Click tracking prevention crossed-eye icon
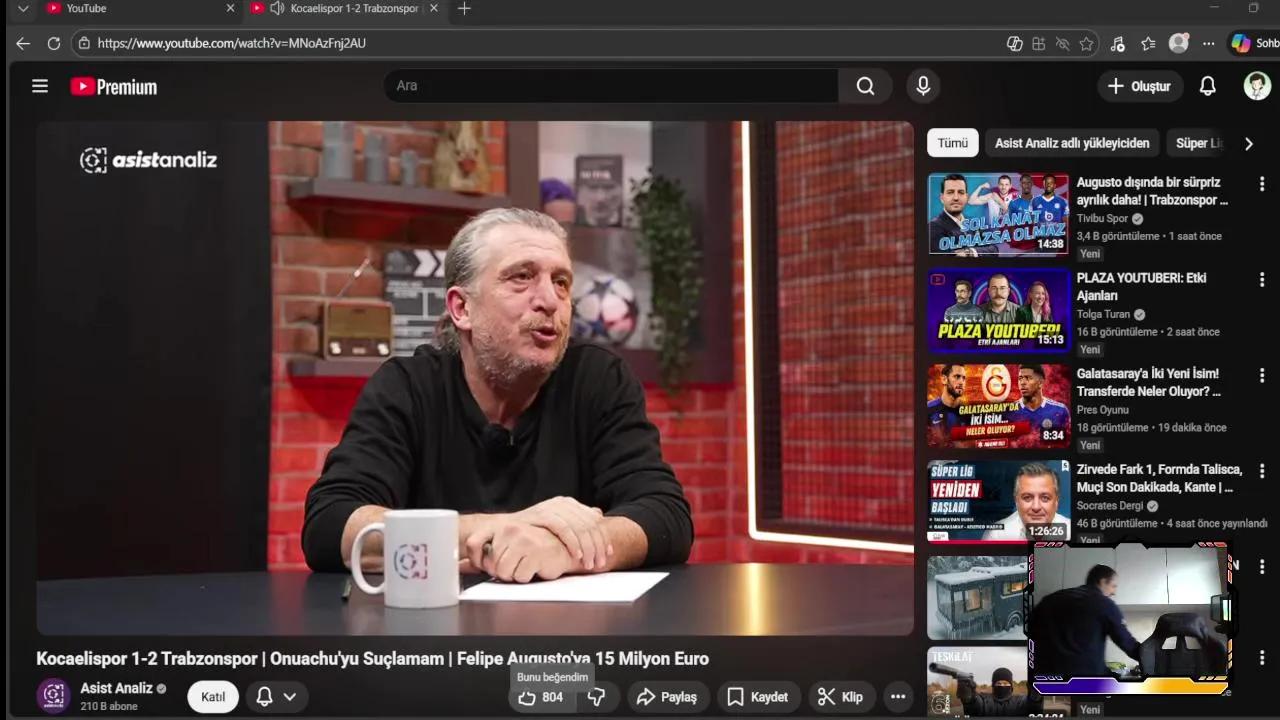This screenshot has width=1280, height=720. (x=1063, y=43)
